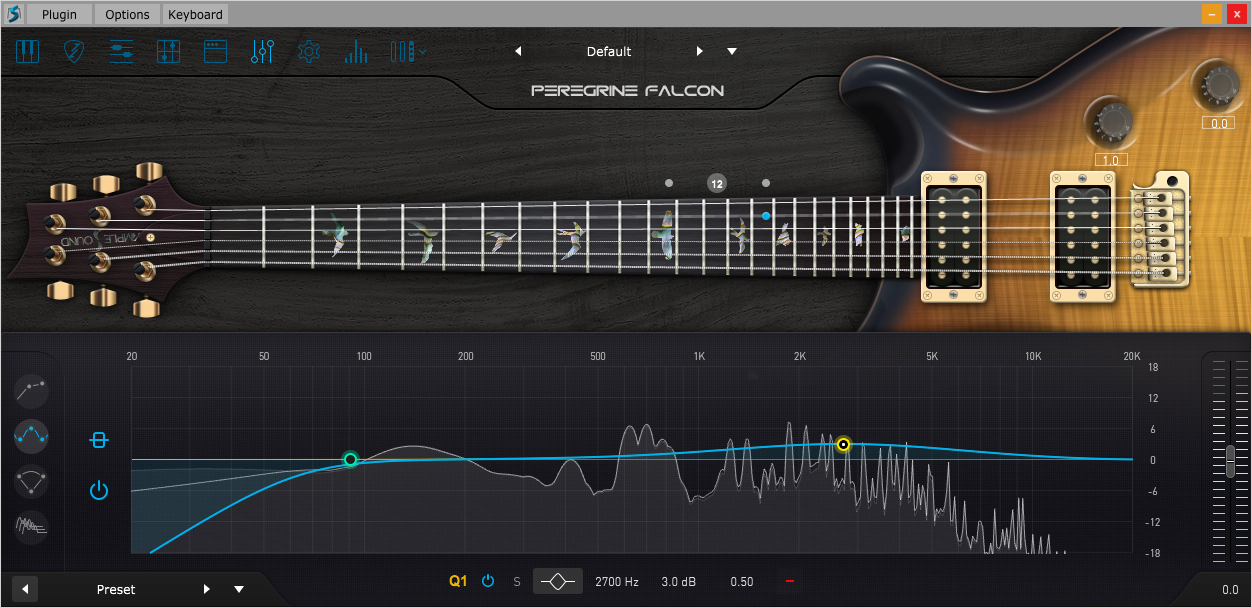
Task: Click the output level fader handle
Action: coord(1230,461)
